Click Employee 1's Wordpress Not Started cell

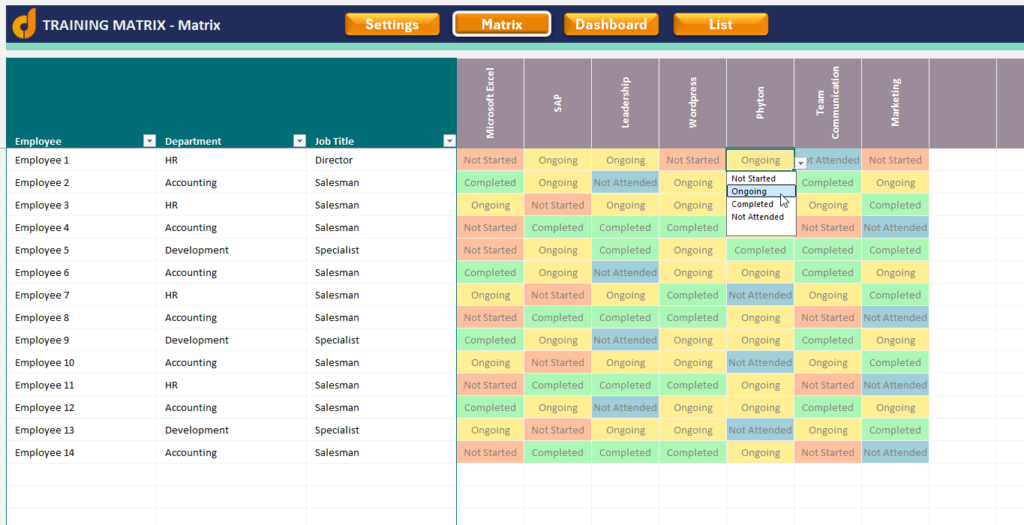tap(693, 160)
